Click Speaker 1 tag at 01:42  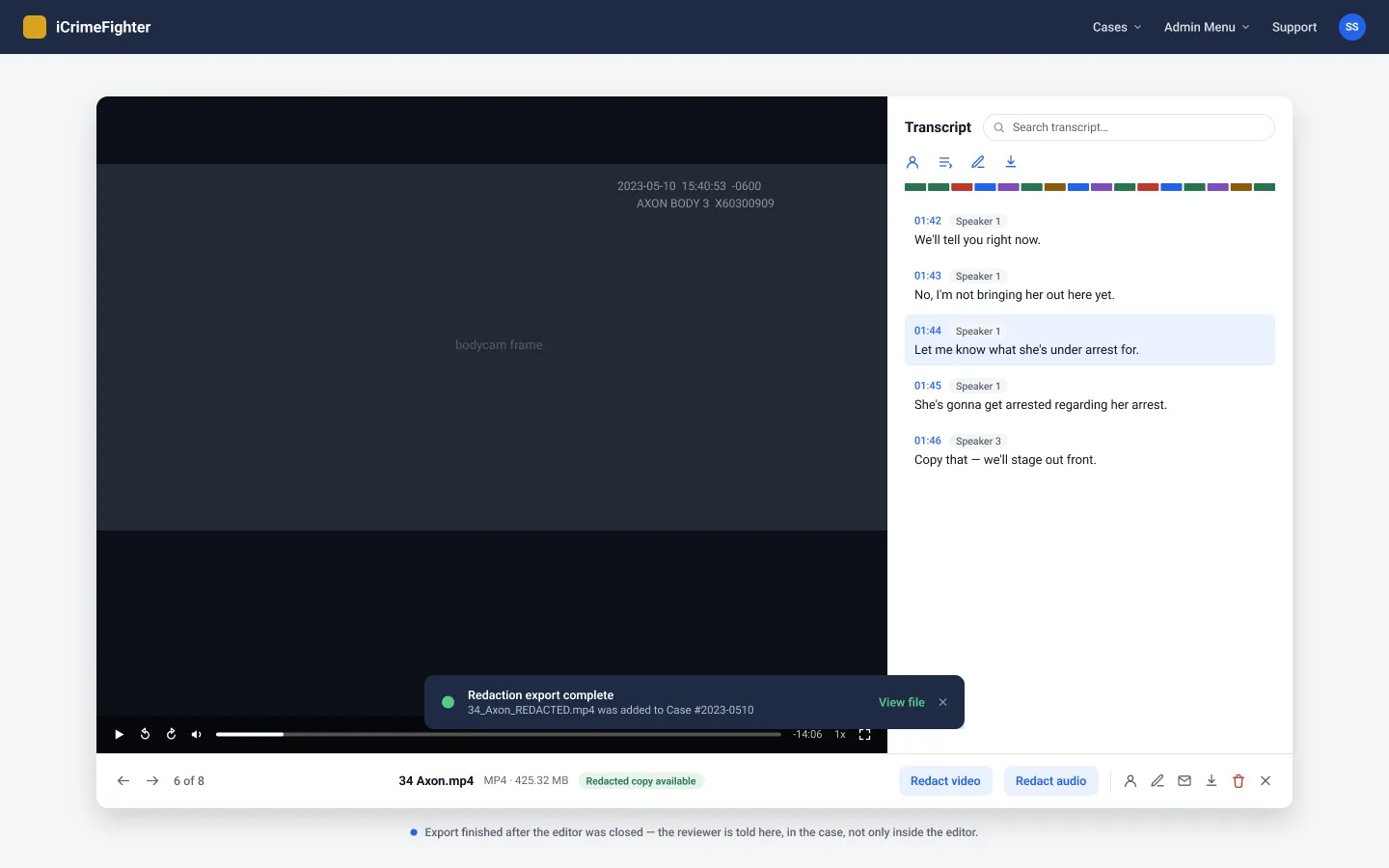click(978, 221)
